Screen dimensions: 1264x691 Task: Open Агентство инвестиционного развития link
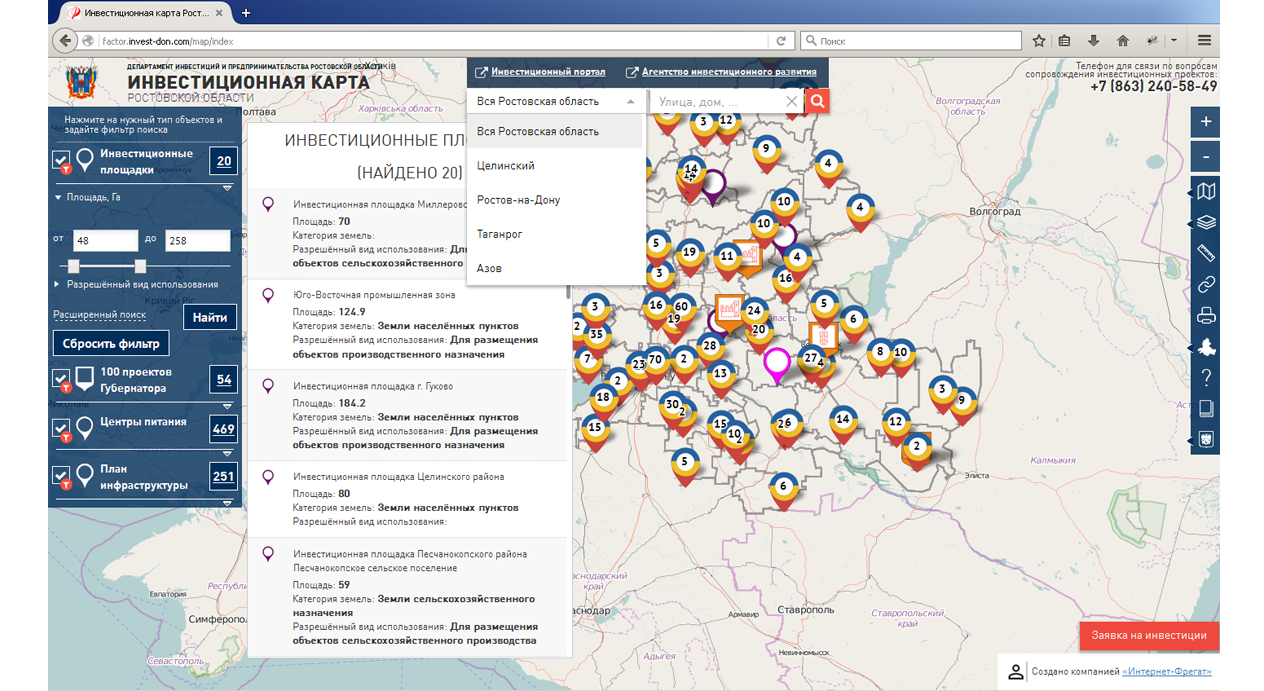[729, 72]
